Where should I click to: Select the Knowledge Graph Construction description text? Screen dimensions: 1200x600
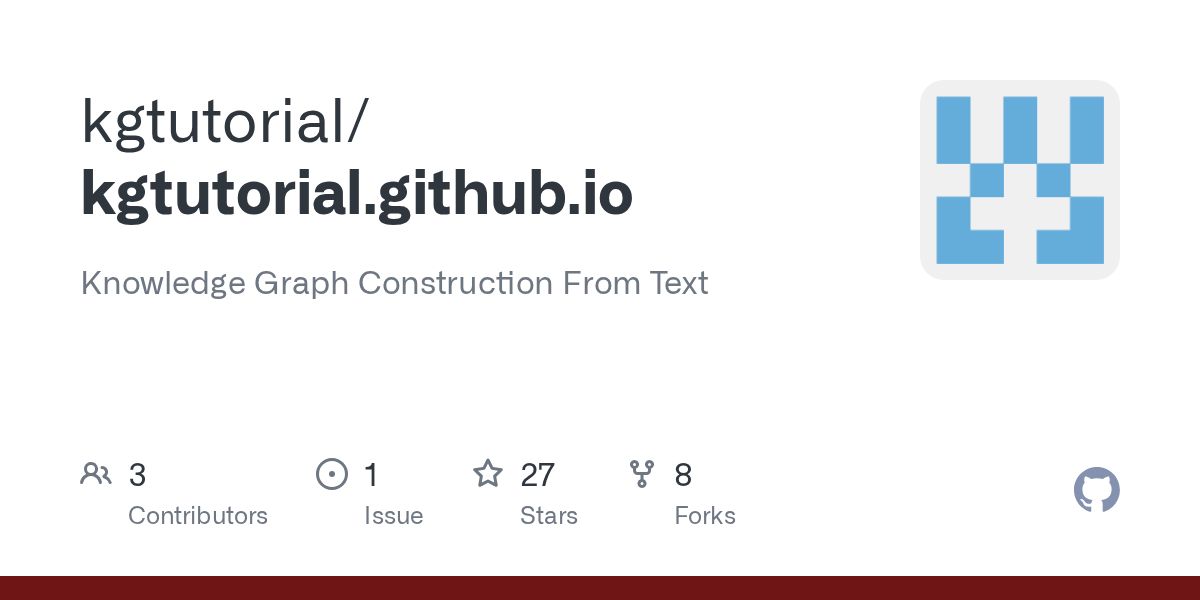(395, 283)
